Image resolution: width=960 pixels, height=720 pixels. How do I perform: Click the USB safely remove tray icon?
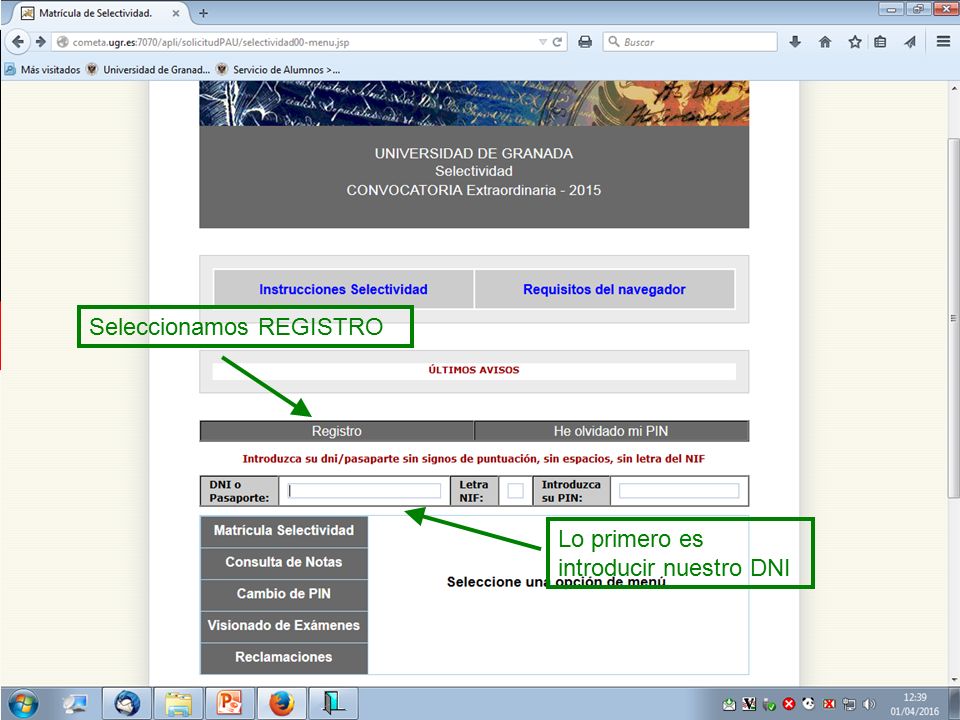769,705
